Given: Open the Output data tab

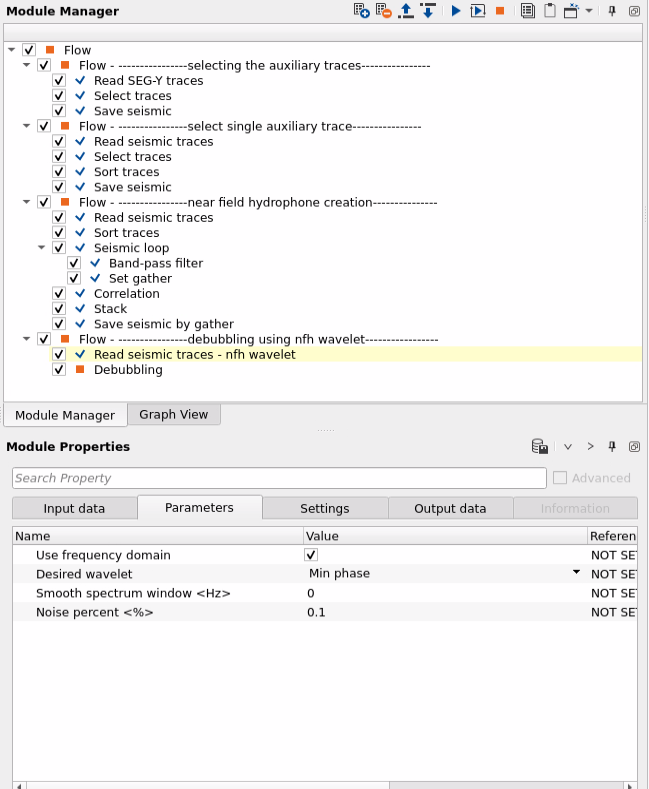Looking at the screenshot, I should click(450, 508).
